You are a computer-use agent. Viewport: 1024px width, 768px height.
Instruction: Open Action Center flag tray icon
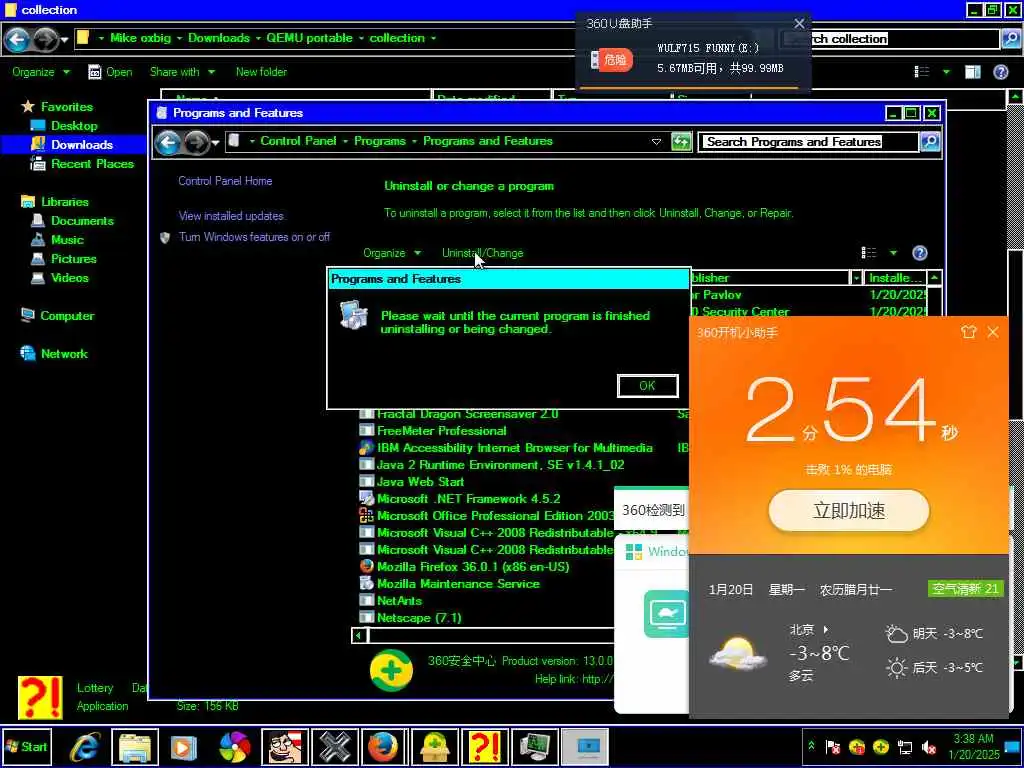tap(833, 746)
